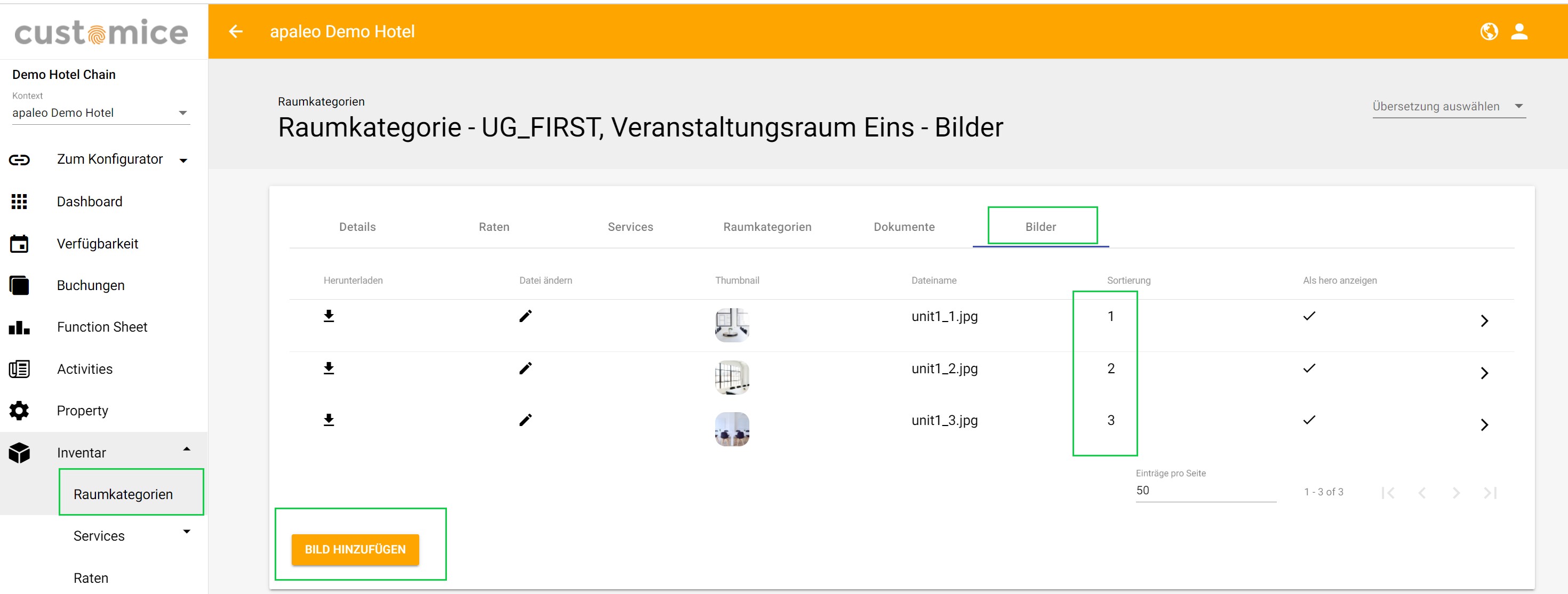The height and width of the screenshot is (594, 1568).
Task: Click the Sortierung column header
Action: (x=1129, y=280)
